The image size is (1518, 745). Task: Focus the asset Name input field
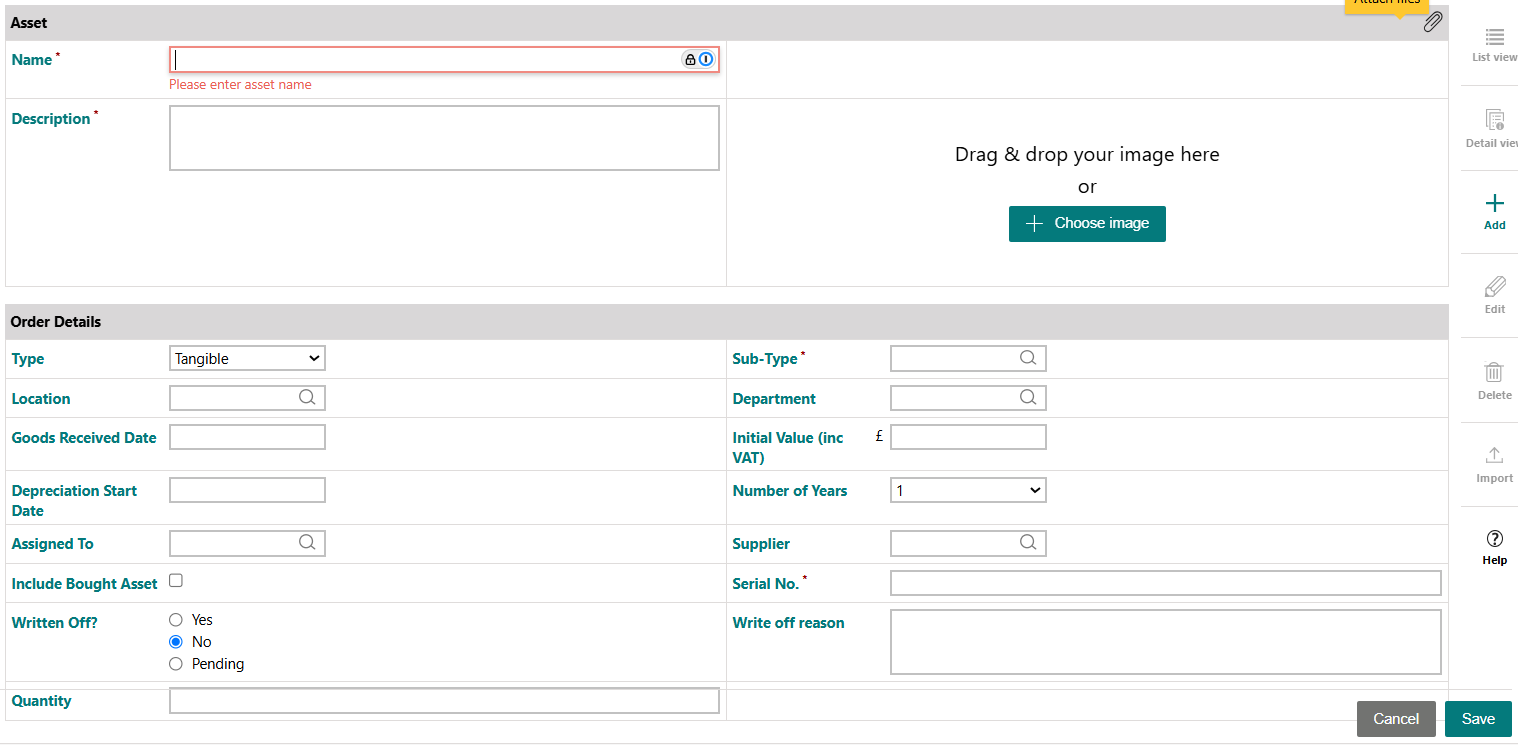pos(444,59)
